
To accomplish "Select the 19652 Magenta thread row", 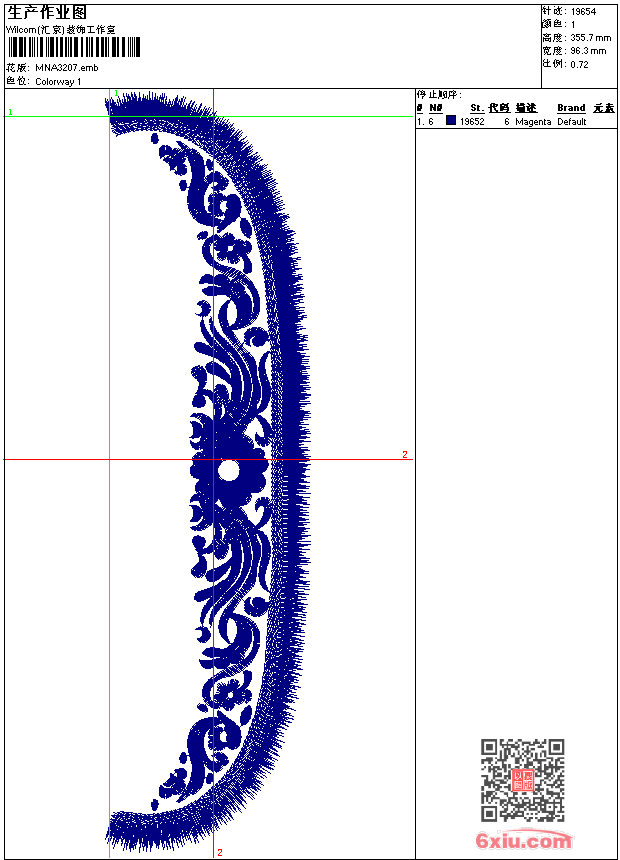I will (516, 121).
